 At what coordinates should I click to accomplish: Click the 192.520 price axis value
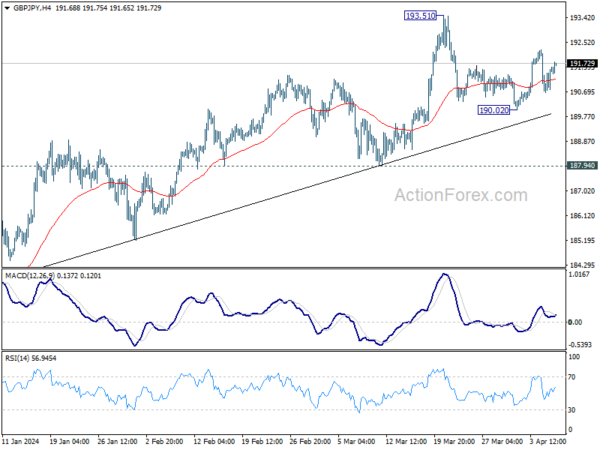[582, 42]
